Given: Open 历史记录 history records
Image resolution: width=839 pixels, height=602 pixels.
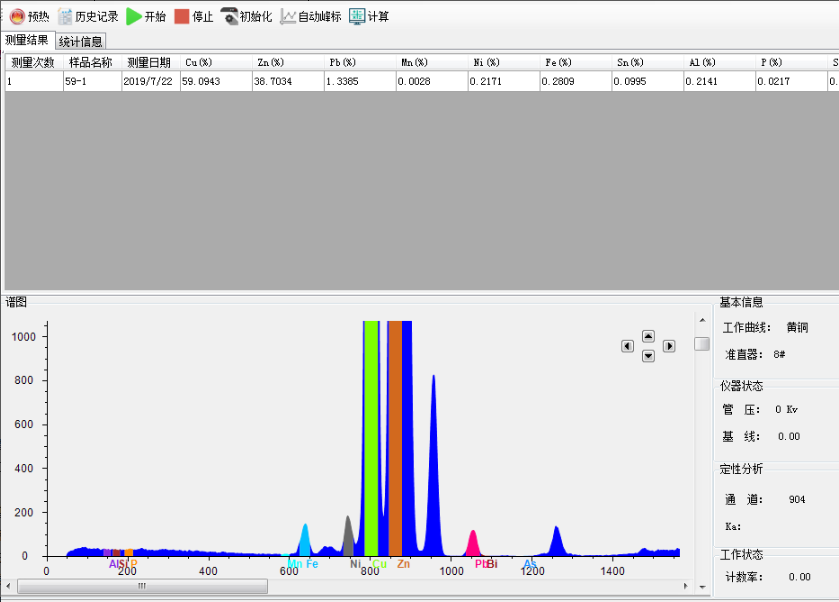Looking at the screenshot, I should [66, 16].
